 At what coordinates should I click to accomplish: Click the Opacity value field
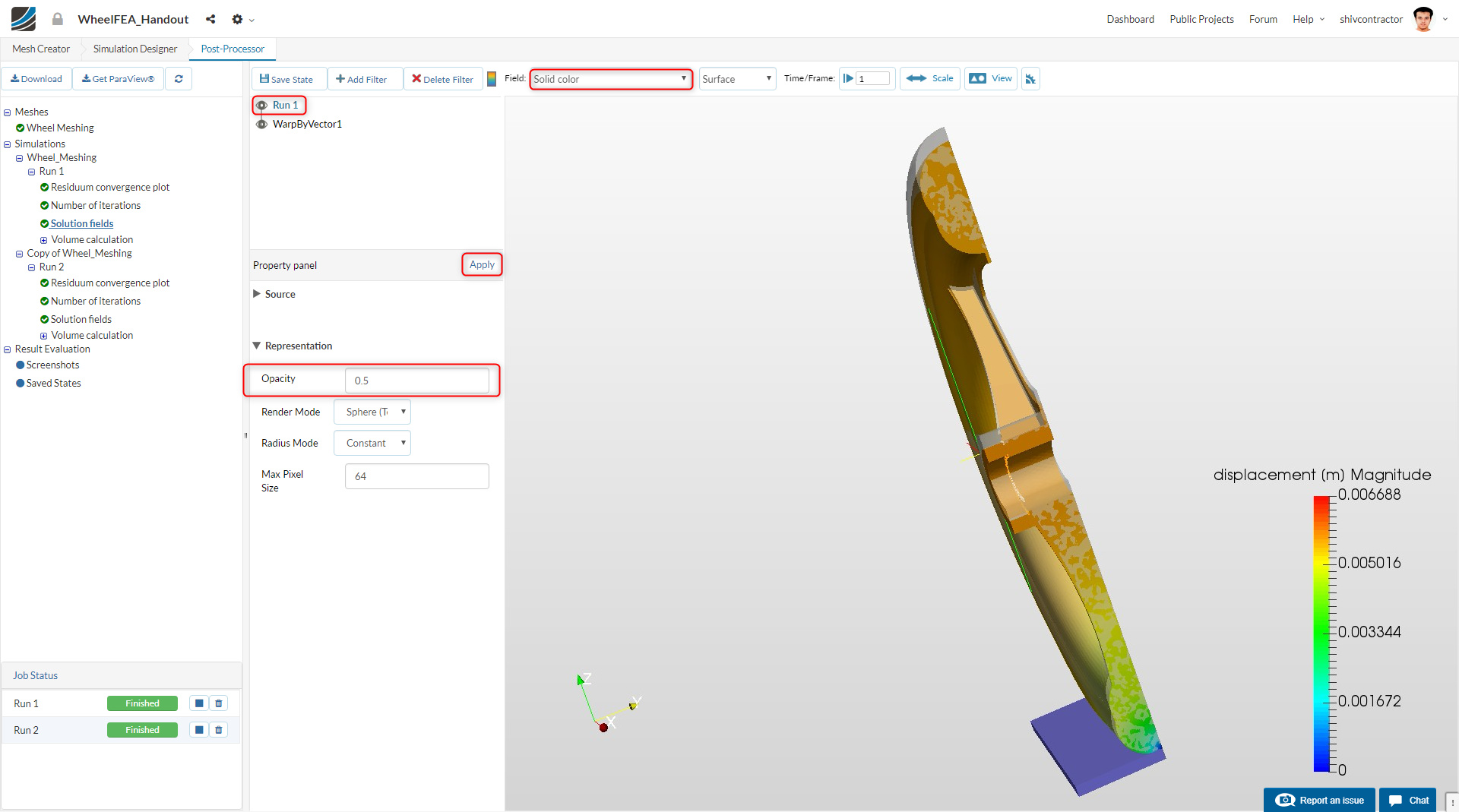(x=417, y=381)
